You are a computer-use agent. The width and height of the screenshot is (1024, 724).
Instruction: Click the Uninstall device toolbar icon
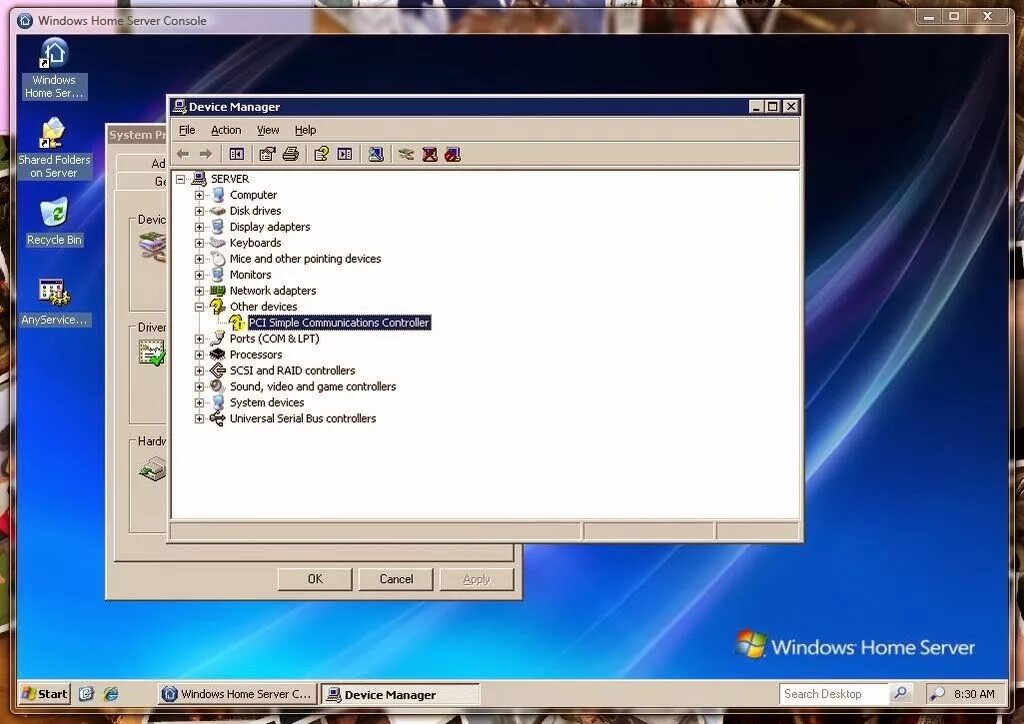[x=430, y=154]
